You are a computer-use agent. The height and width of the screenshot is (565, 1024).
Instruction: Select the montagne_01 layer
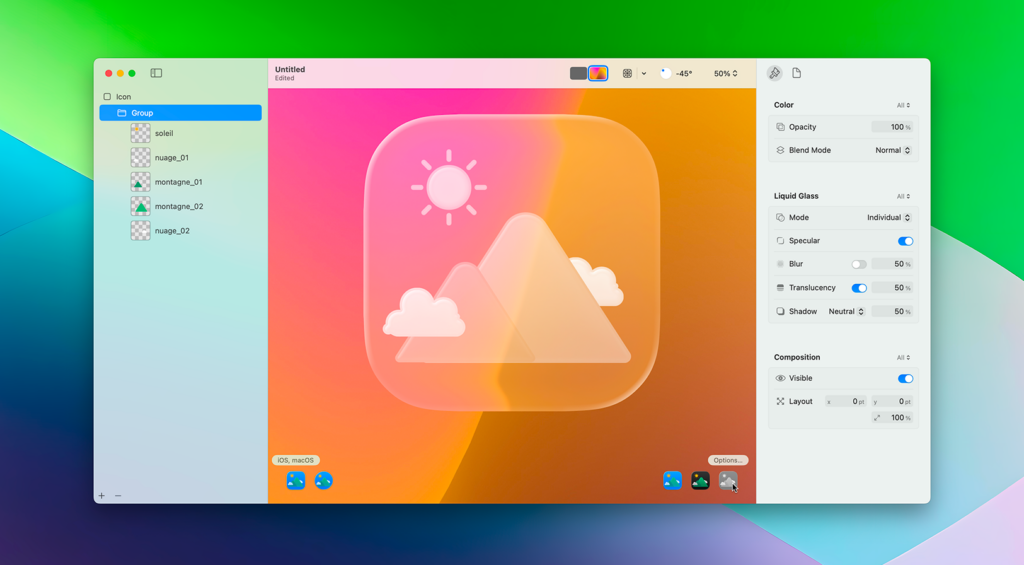(x=178, y=182)
